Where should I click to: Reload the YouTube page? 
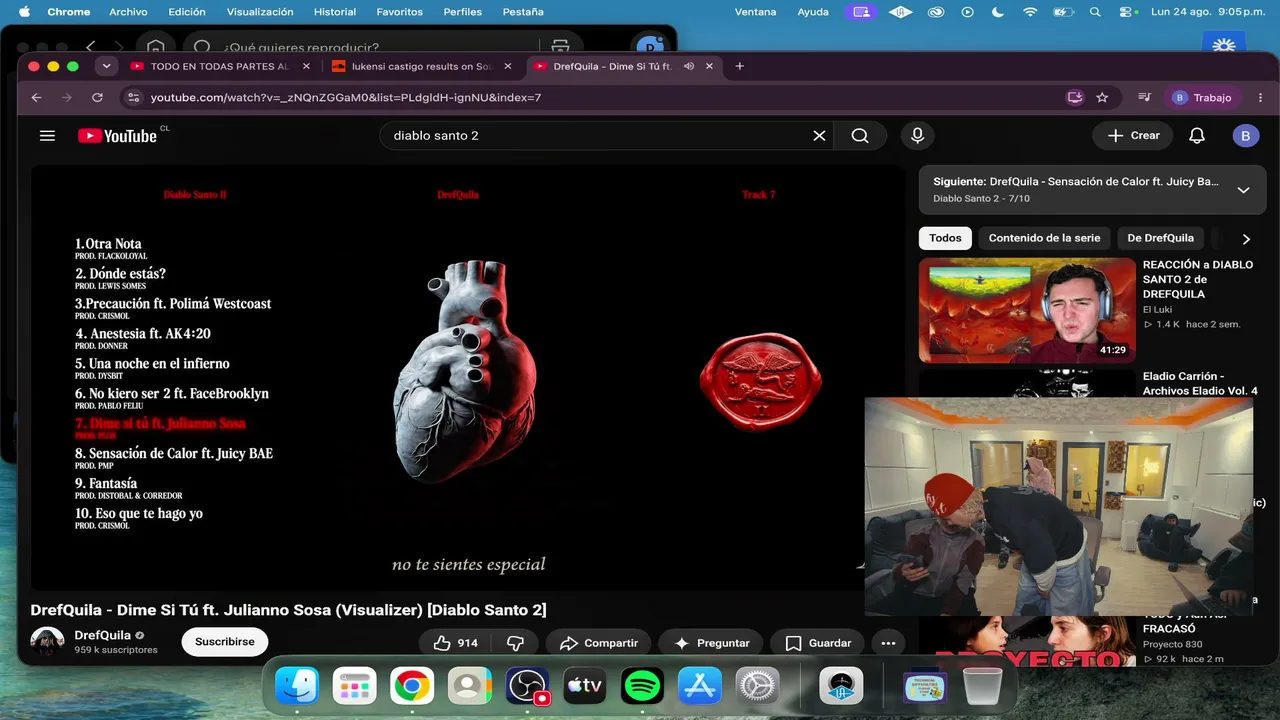[x=97, y=97]
